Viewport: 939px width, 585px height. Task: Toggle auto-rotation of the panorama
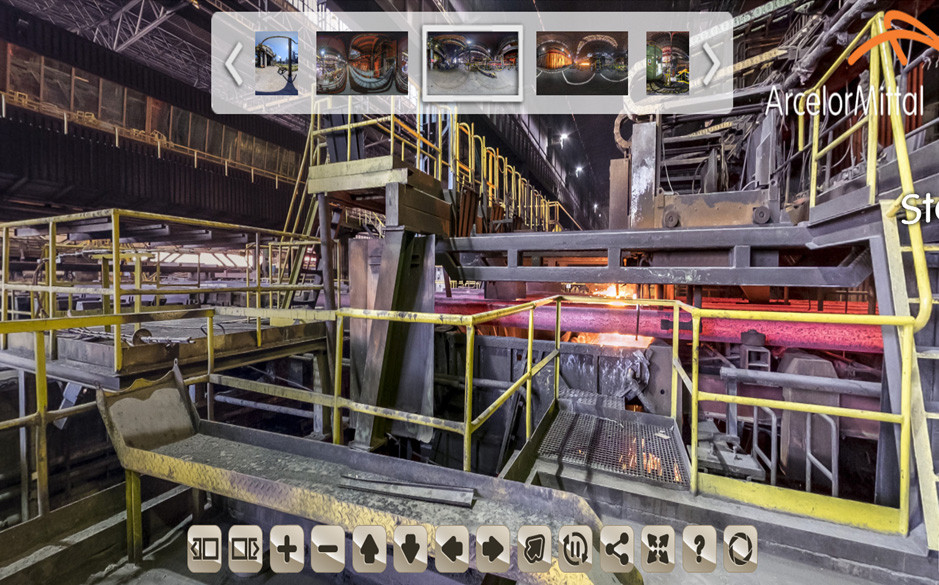coord(575,549)
